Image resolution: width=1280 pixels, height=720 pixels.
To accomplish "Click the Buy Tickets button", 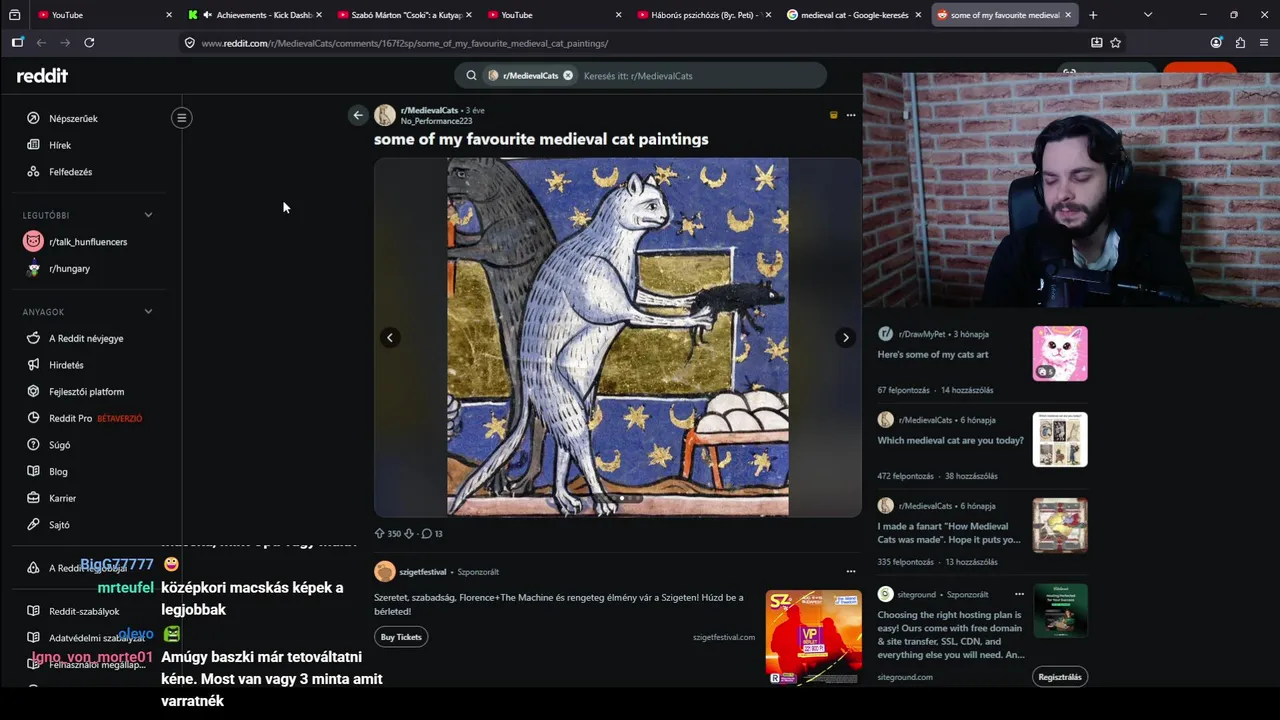I will [x=401, y=637].
